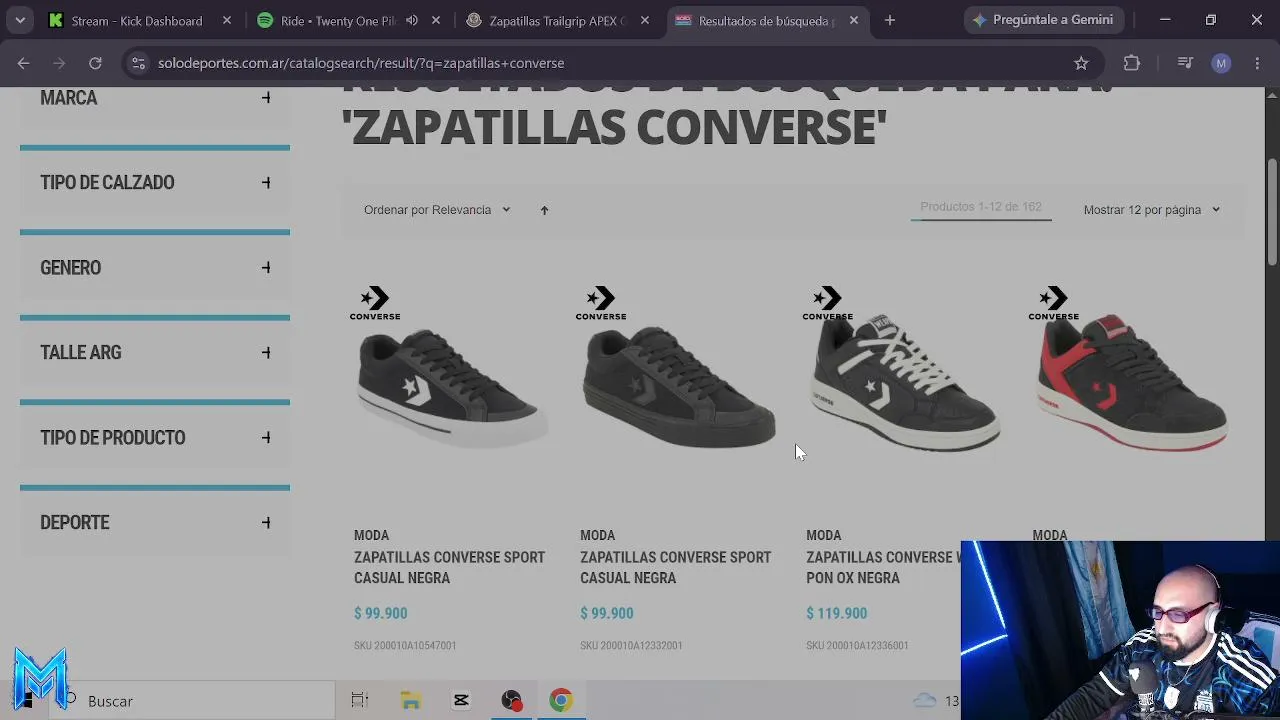Open CapCut from the taskbar
Image resolution: width=1280 pixels, height=720 pixels.
[x=461, y=701]
